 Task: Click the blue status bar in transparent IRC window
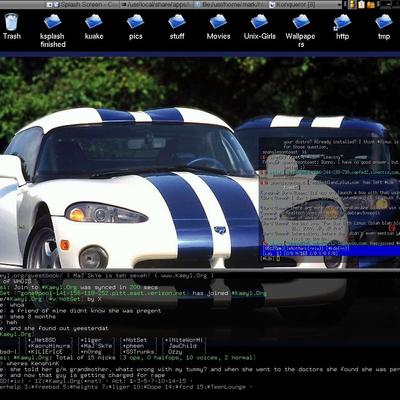(330, 251)
